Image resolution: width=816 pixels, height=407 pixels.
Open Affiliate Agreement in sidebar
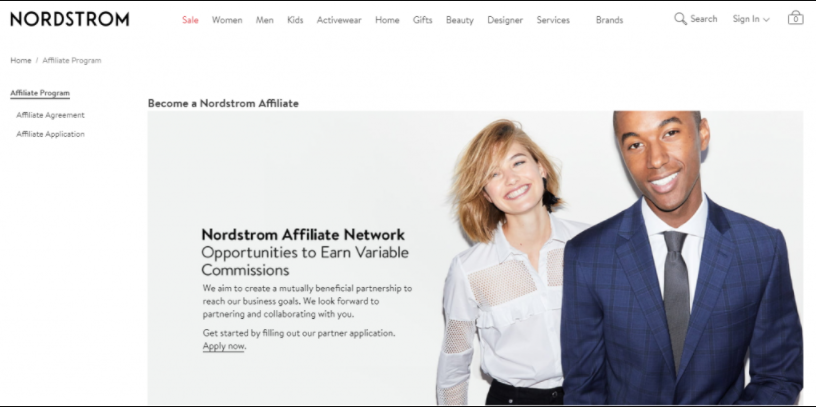(50, 115)
